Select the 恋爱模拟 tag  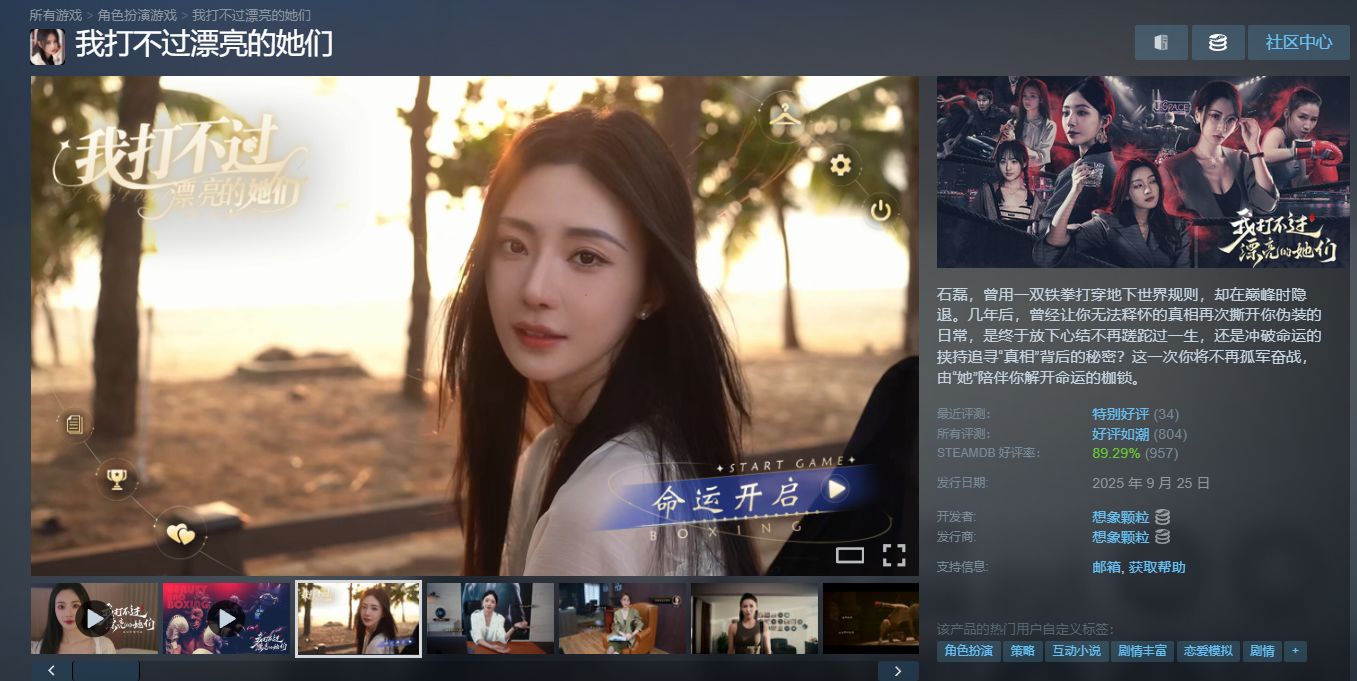tap(1208, 651)
